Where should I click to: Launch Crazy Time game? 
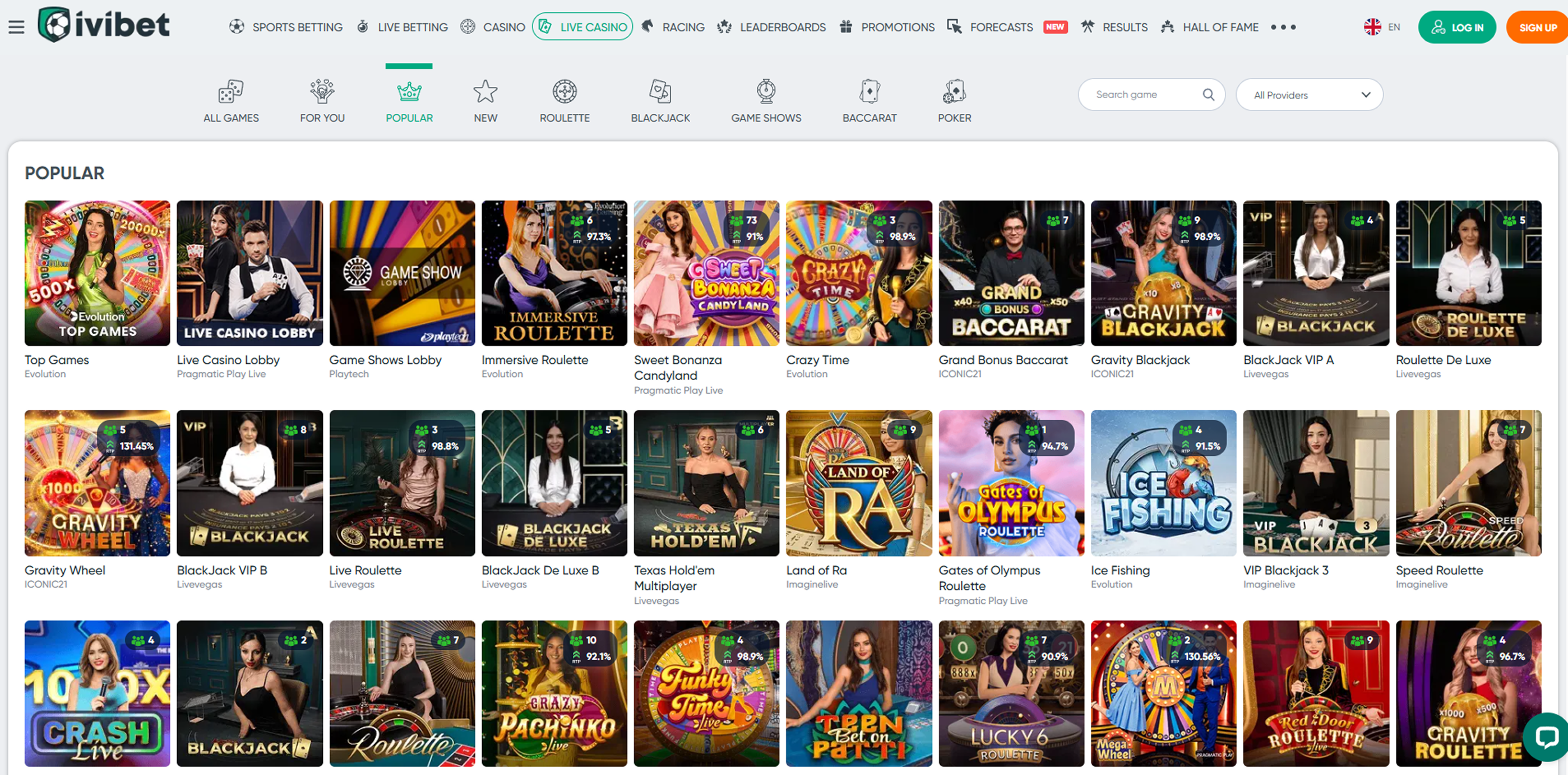[x=859, y=273]
